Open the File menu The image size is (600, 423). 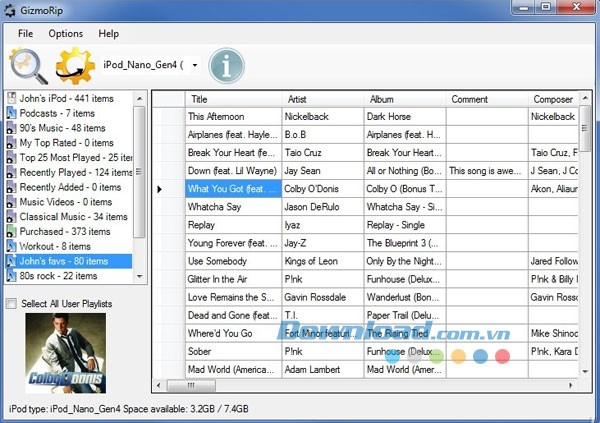(20, 33)
